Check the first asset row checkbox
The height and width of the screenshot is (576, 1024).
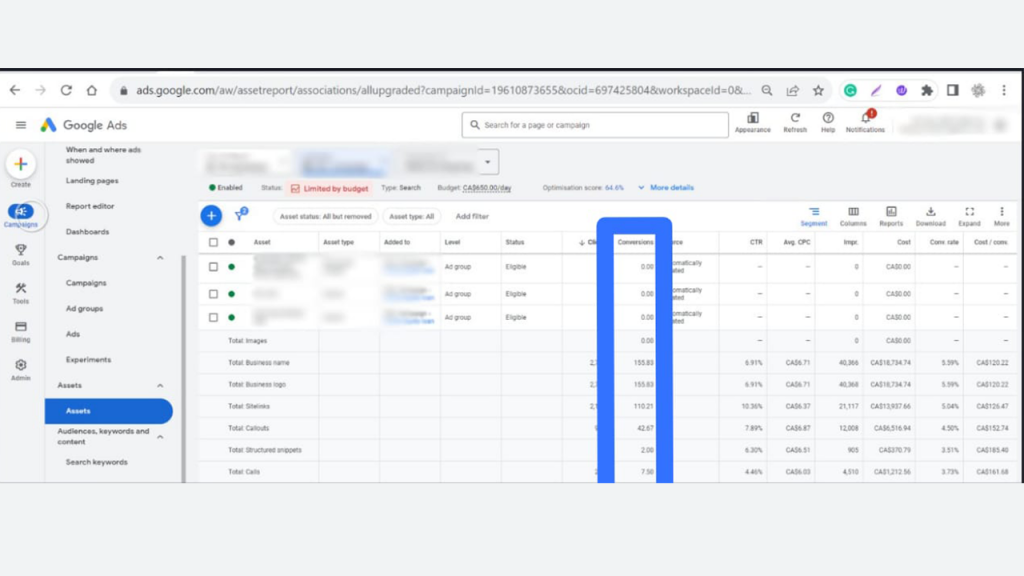tap(214, 266)
